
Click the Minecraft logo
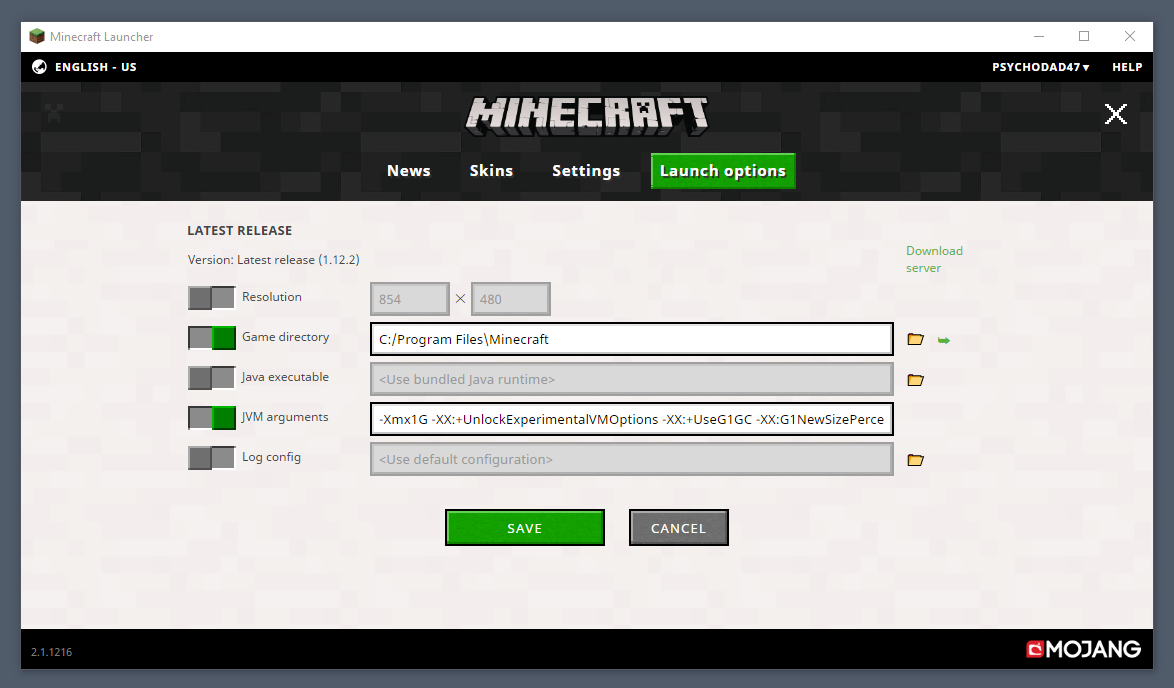tap(587, 116)
